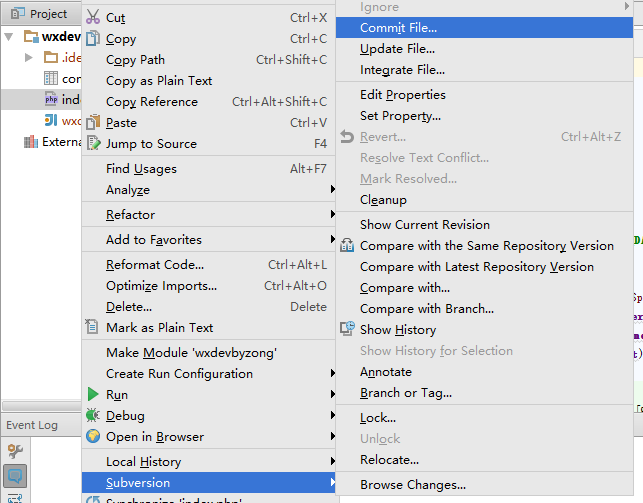
Task: Choose Update File... menu item
Action: (484, 48)
